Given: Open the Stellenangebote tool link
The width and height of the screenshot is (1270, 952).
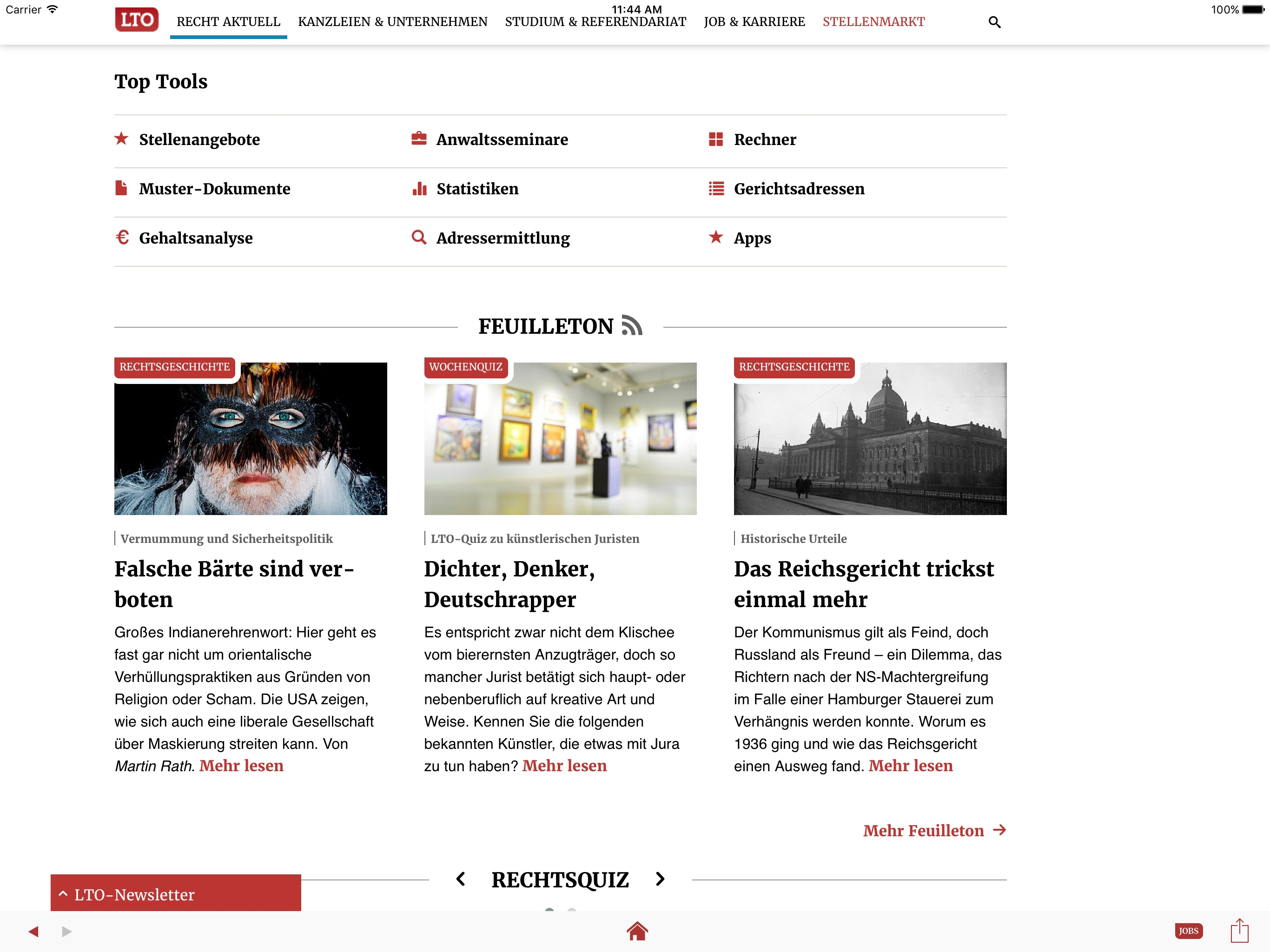Looking at the screenshot, I should pyautogui.click(x=199, y=139).
